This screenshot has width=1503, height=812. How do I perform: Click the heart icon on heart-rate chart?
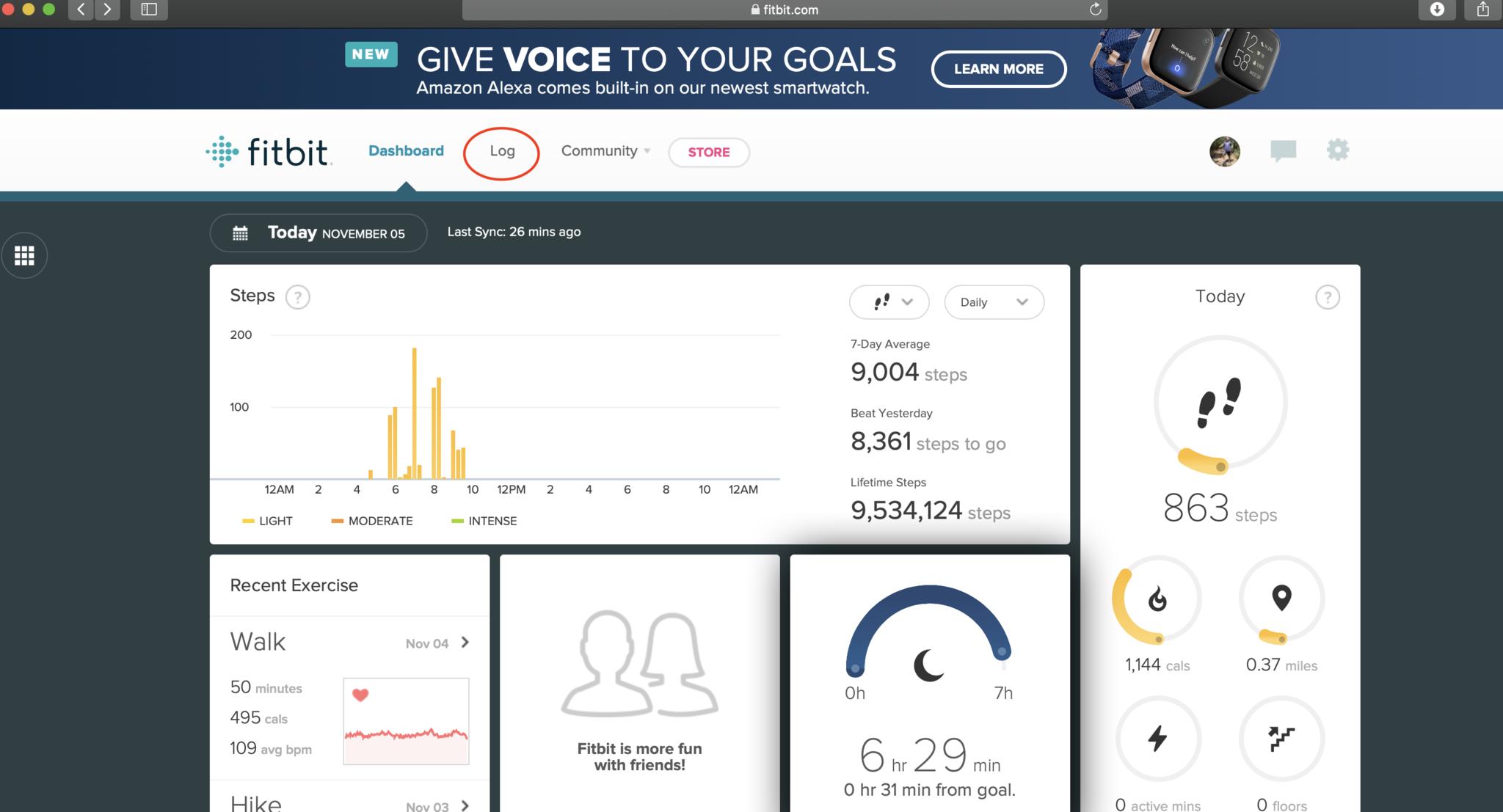[360, 695]
